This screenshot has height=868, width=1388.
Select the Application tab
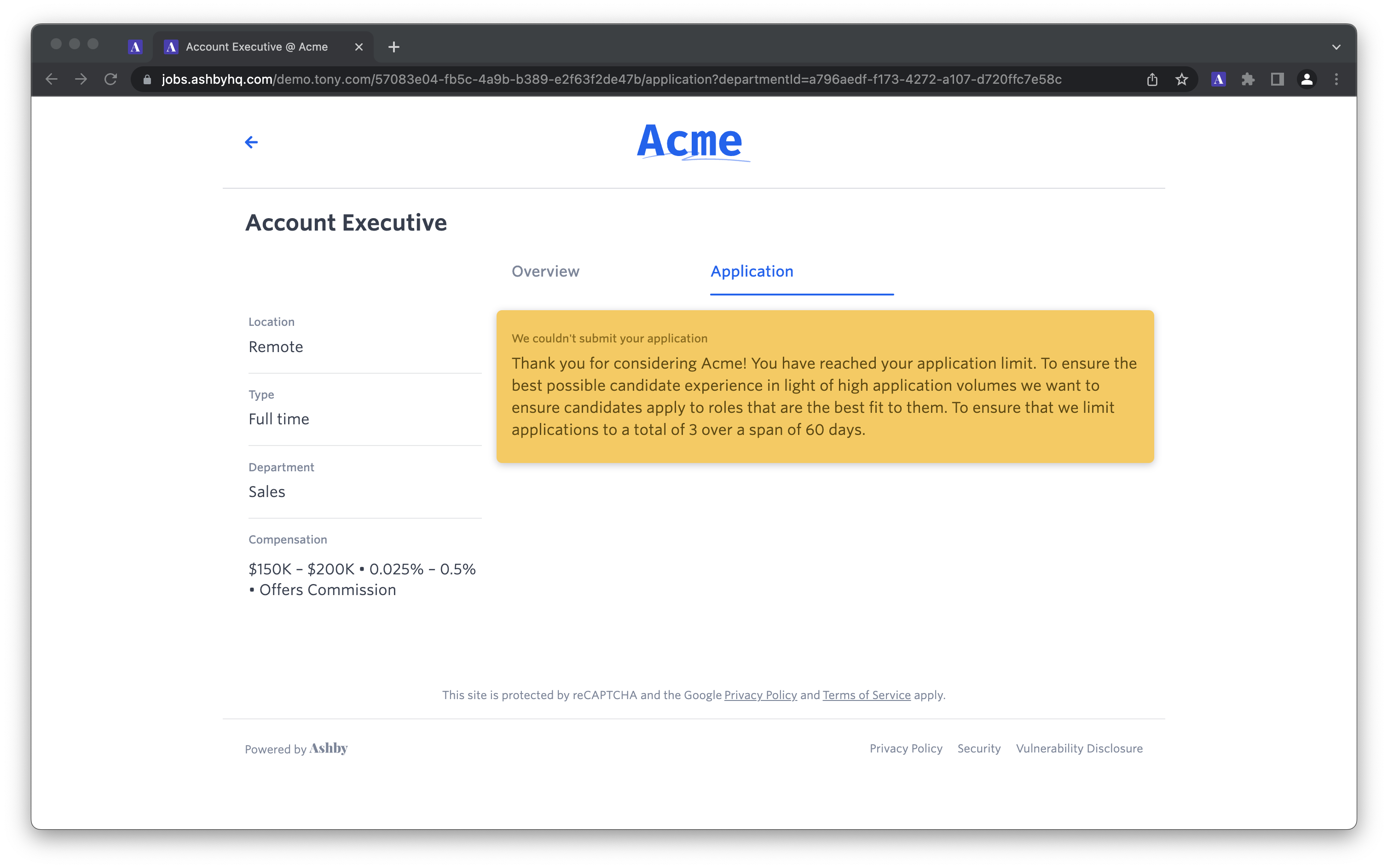click(x=752, y=271)
